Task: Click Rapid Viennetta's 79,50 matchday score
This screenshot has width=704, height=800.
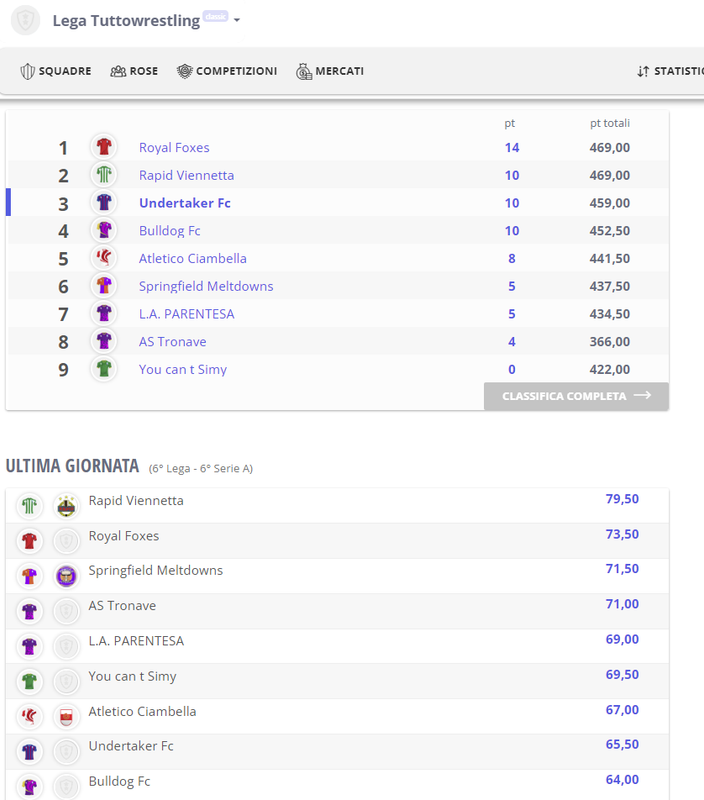Action: coord(622,499)
